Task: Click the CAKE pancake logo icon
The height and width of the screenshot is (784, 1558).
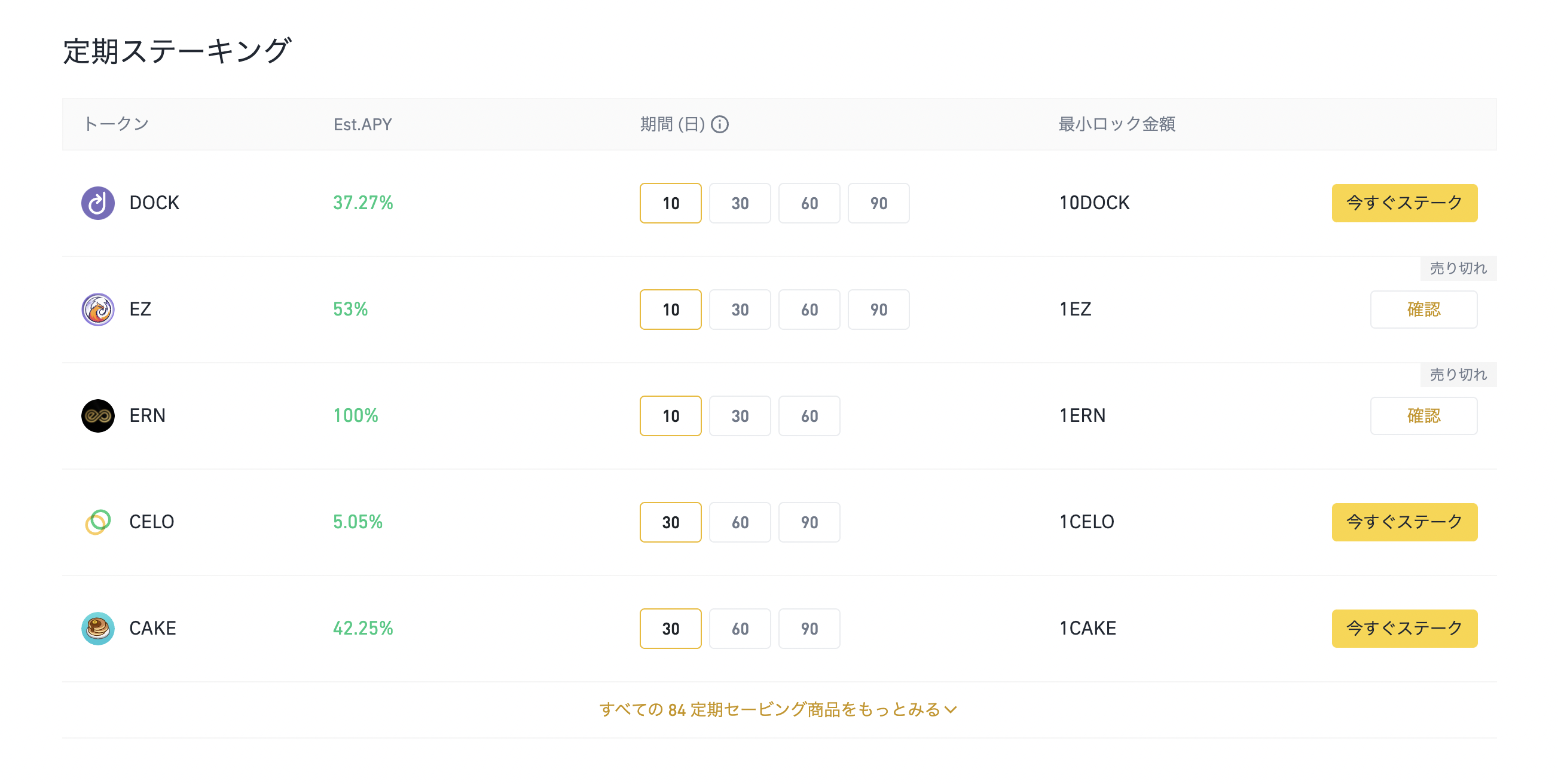Action: (x=98, y=629)
